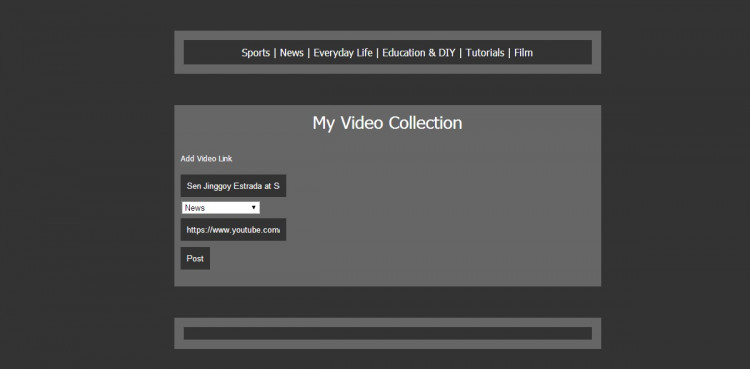Click the separator between Sports and News
Image resolution: width=750 pixels, height=369 pixels.
click(x=275, y=53)
